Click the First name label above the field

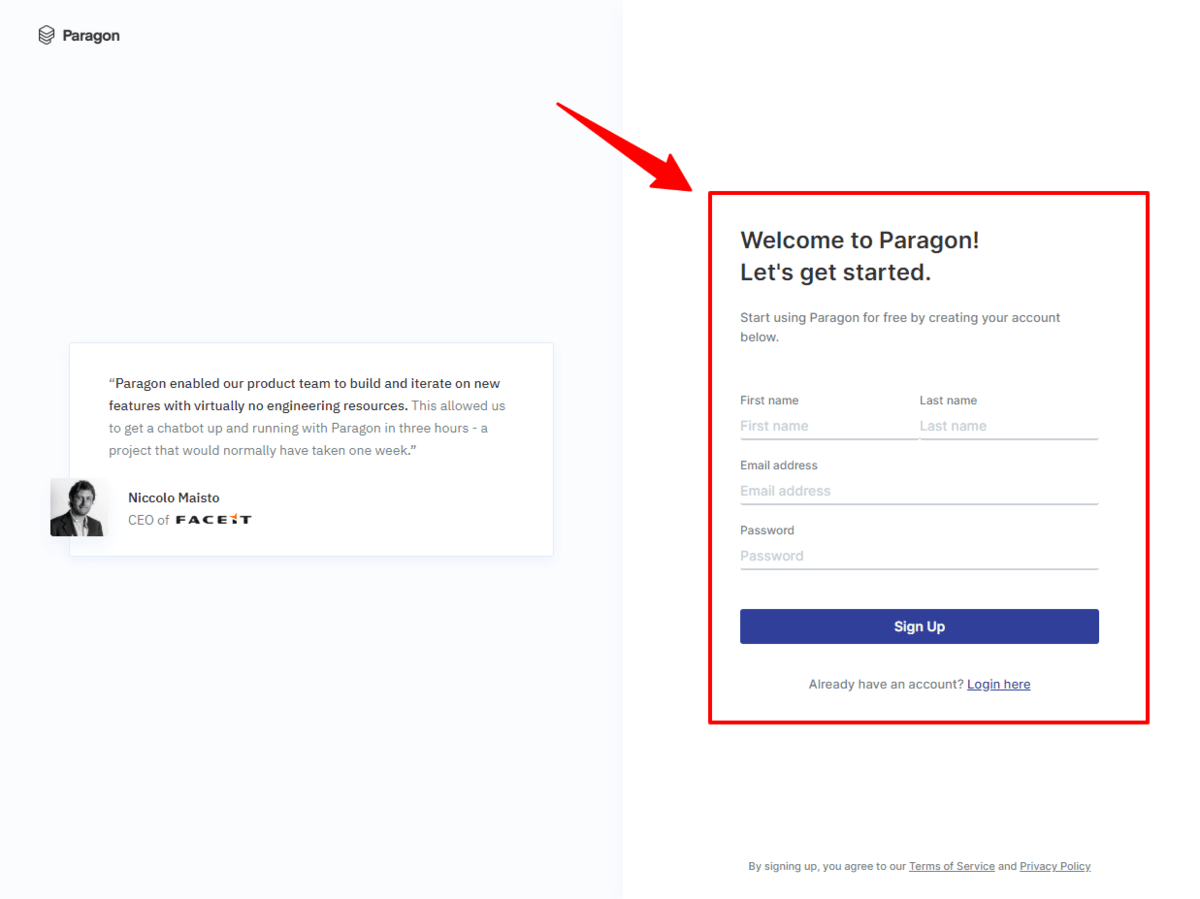click(x=769, y=401)
